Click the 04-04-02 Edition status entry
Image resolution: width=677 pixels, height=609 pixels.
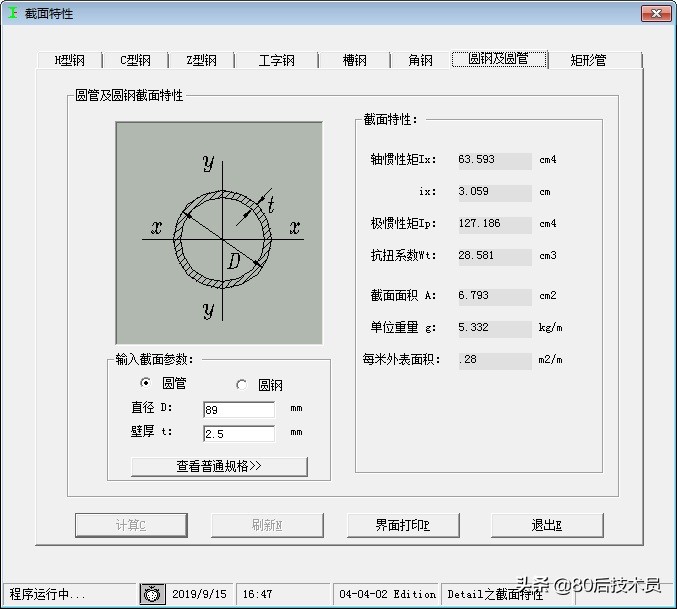(387, 594)
